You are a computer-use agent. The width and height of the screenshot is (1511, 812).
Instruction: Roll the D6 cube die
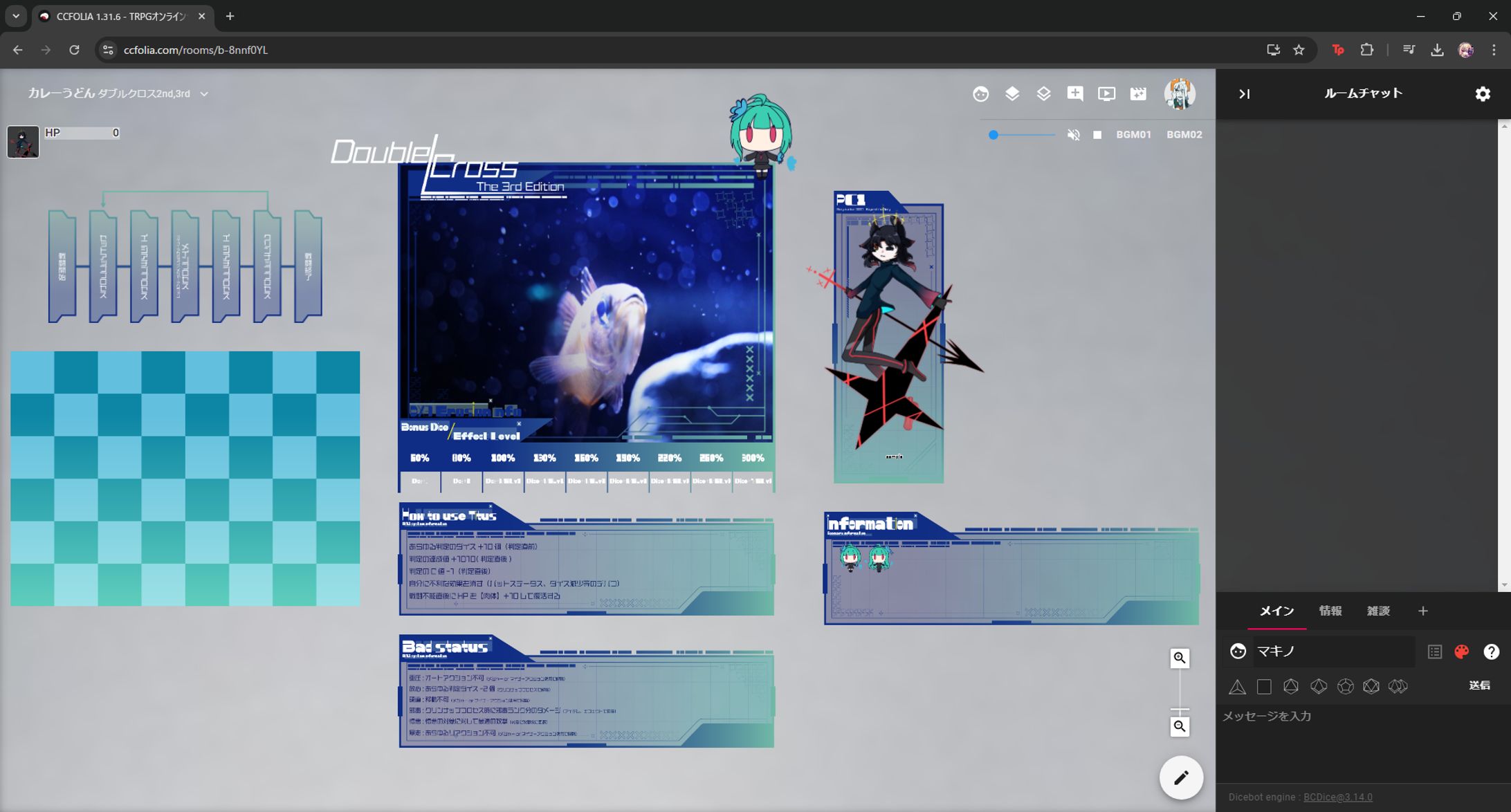(1264, 686)
